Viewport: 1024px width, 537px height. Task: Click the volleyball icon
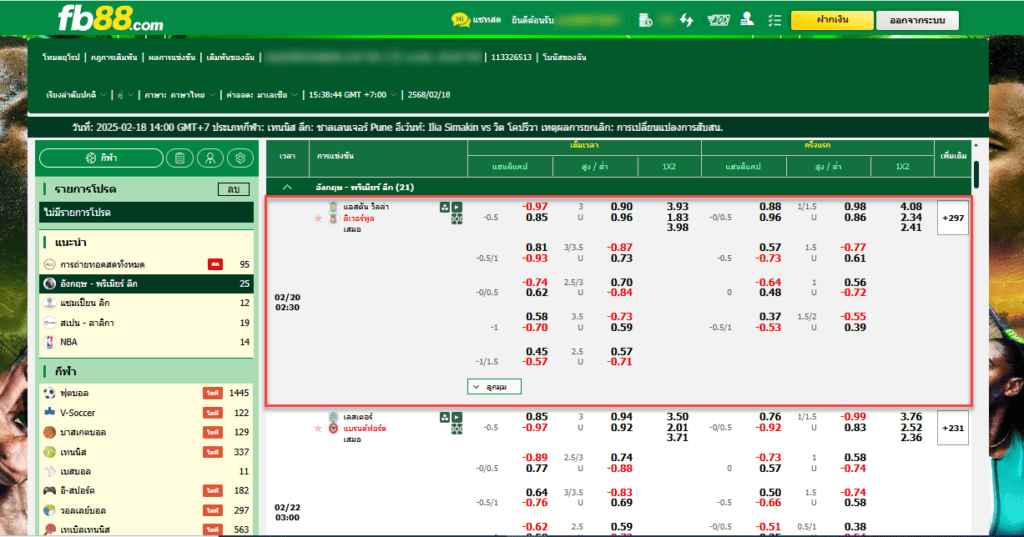[49, 510]
